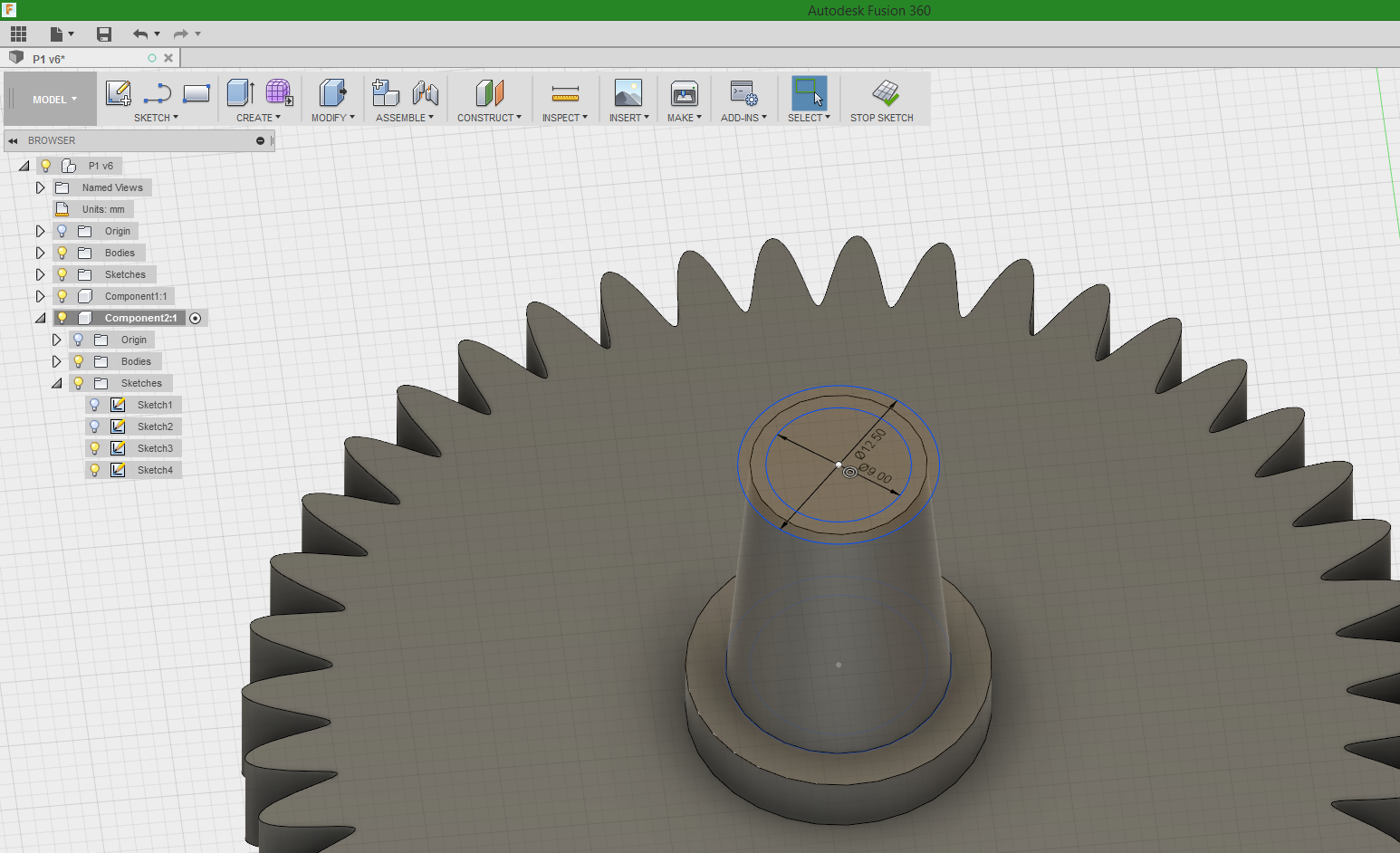Toggle visibility bulb for Sketch2

point(94,426)
